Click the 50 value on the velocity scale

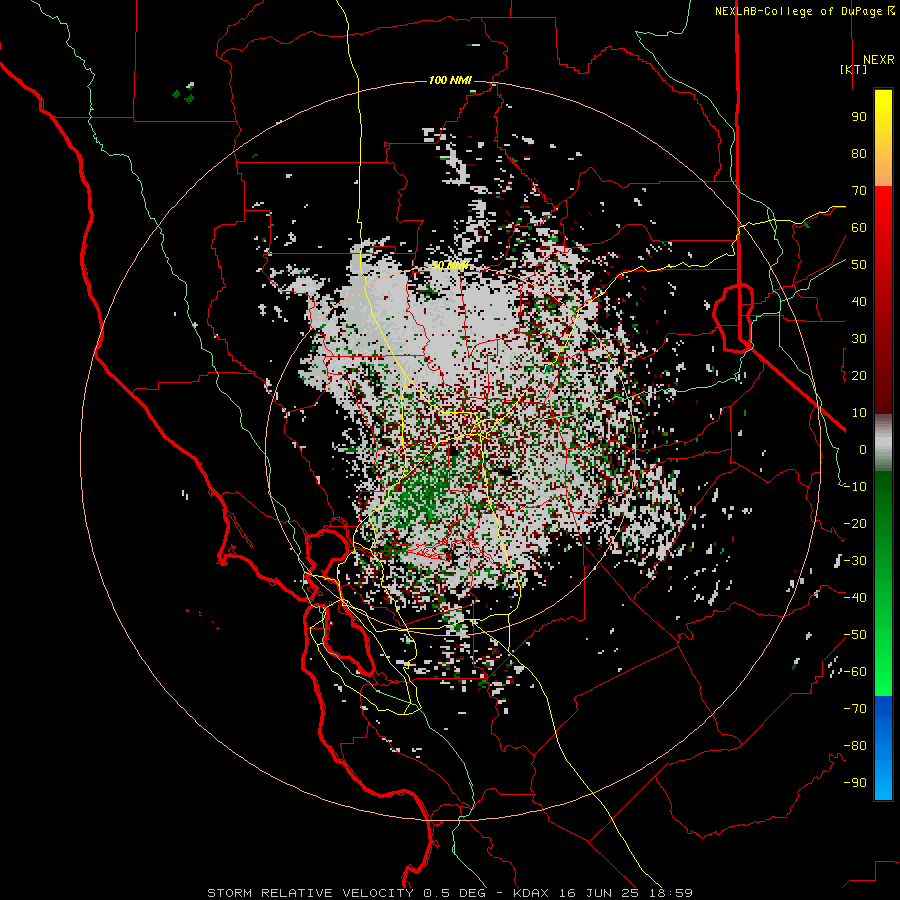(859, 265)
